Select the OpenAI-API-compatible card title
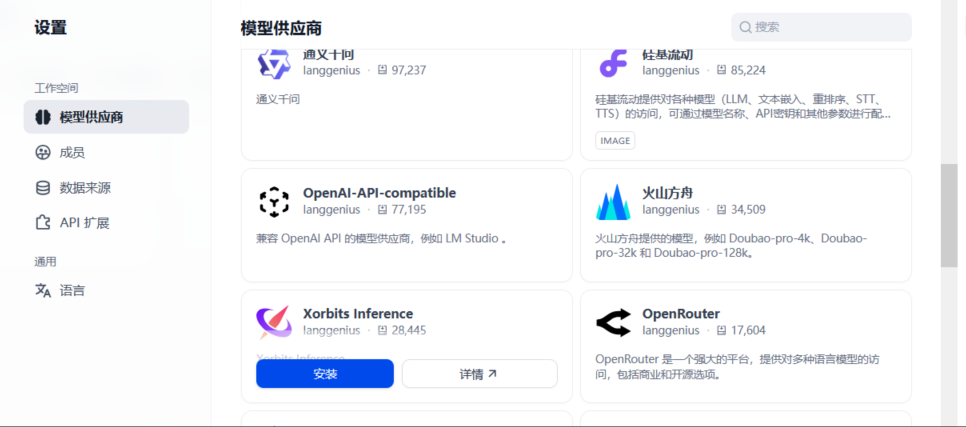Viewport: 966px width, 427px height. 380,193
